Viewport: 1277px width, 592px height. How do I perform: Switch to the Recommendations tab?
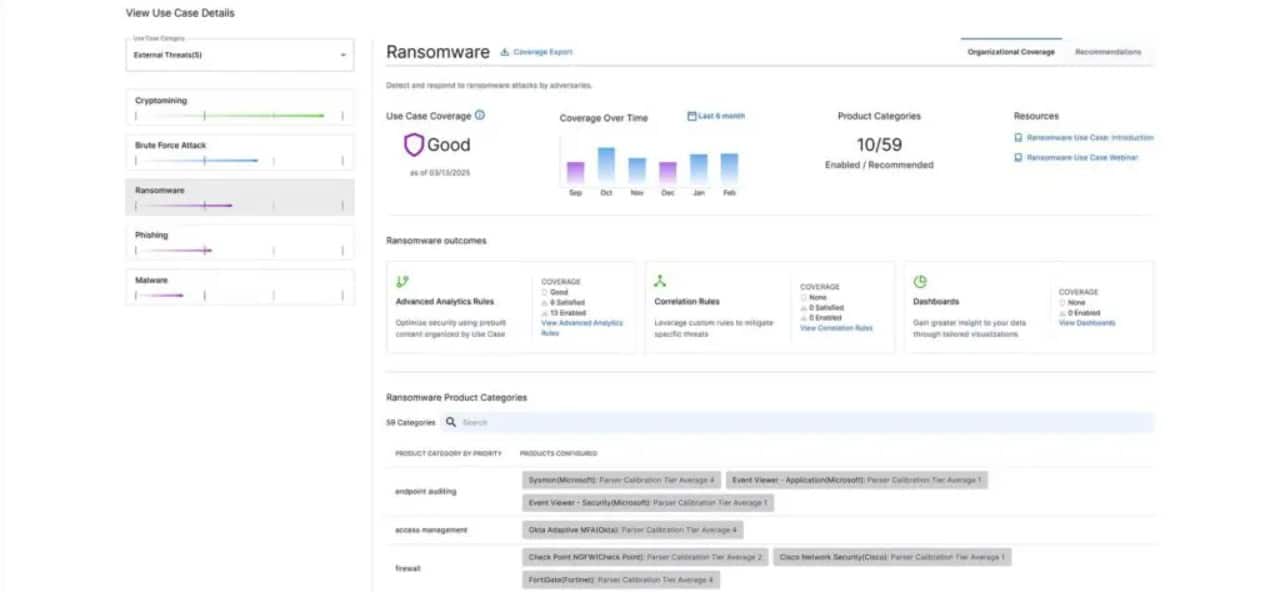[1107, 52]
